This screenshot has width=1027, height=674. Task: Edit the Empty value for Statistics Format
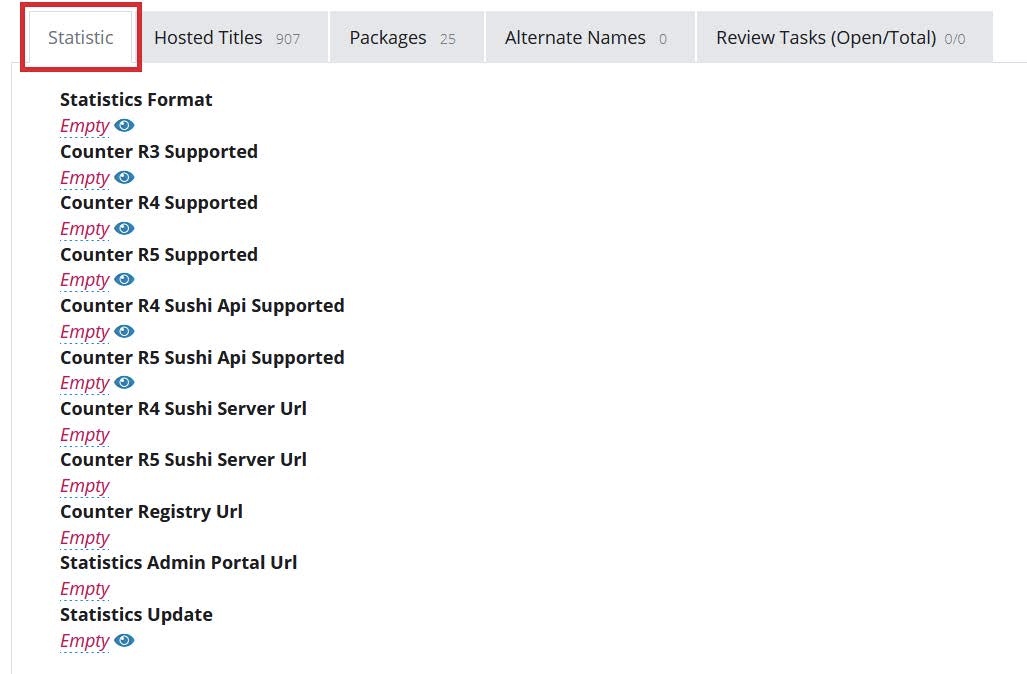point(84,126)
